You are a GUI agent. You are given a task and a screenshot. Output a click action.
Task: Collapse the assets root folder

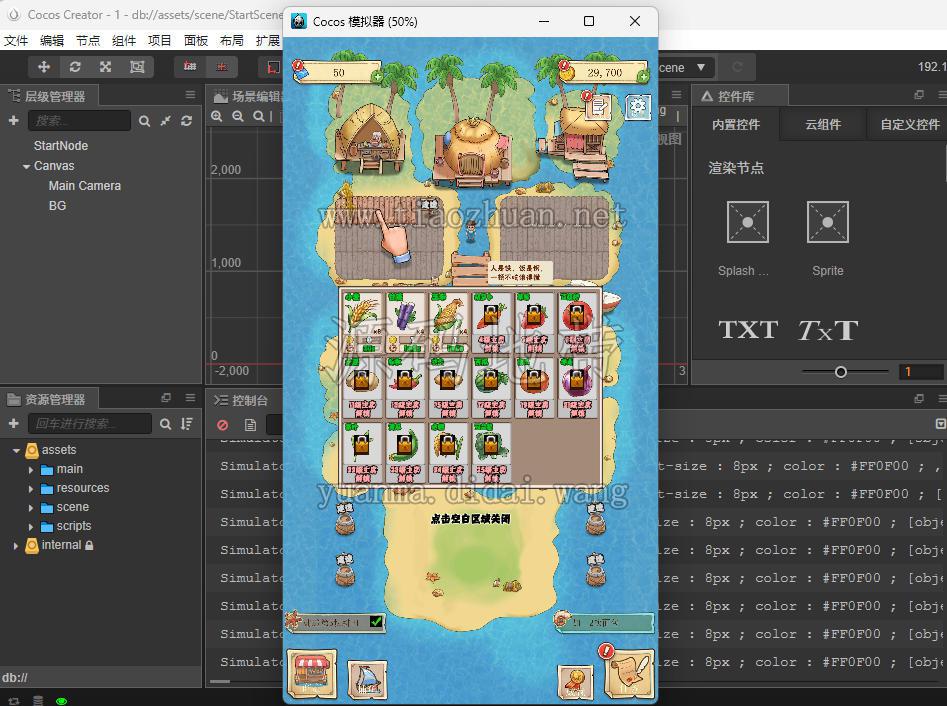point(16,451)
